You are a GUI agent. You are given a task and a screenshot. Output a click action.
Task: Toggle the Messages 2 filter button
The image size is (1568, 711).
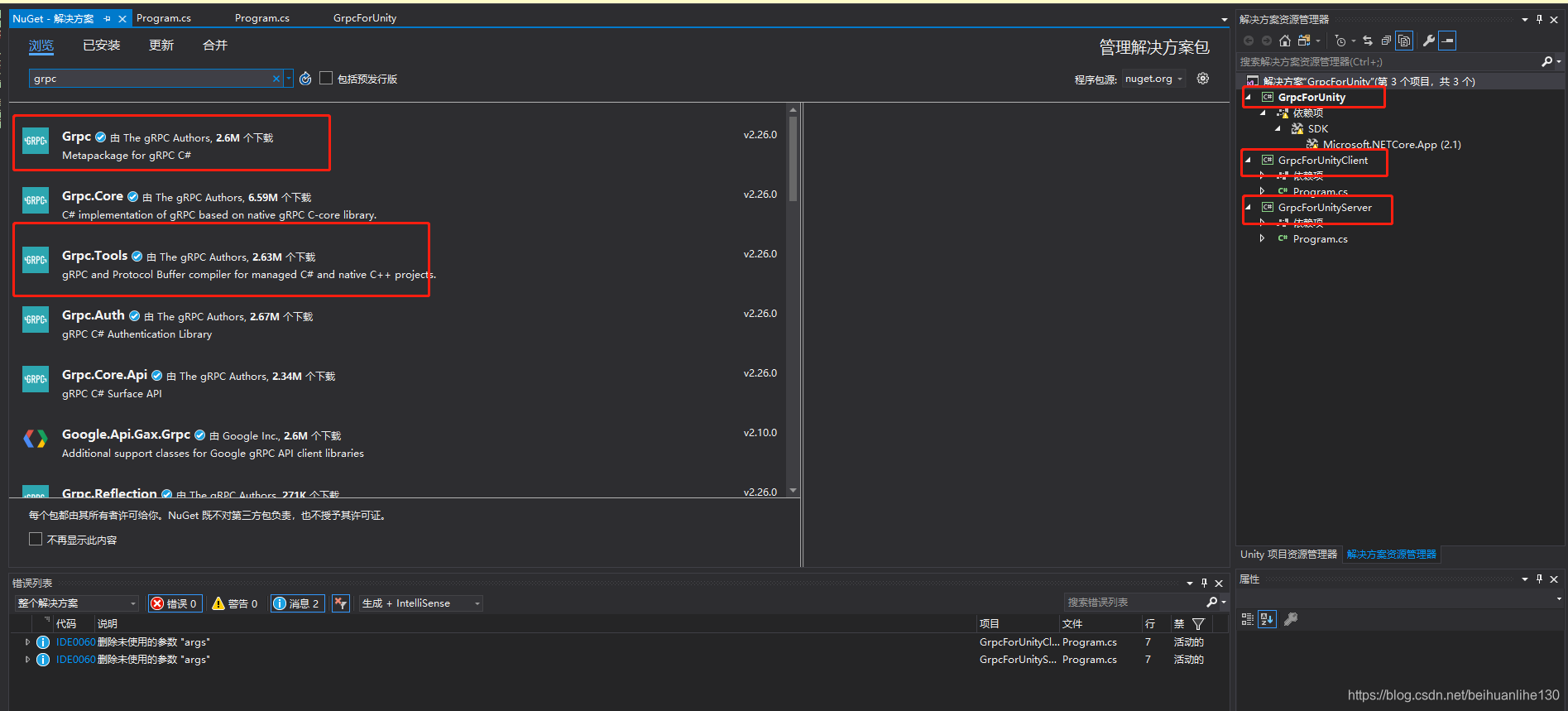(x=296, y=603)
